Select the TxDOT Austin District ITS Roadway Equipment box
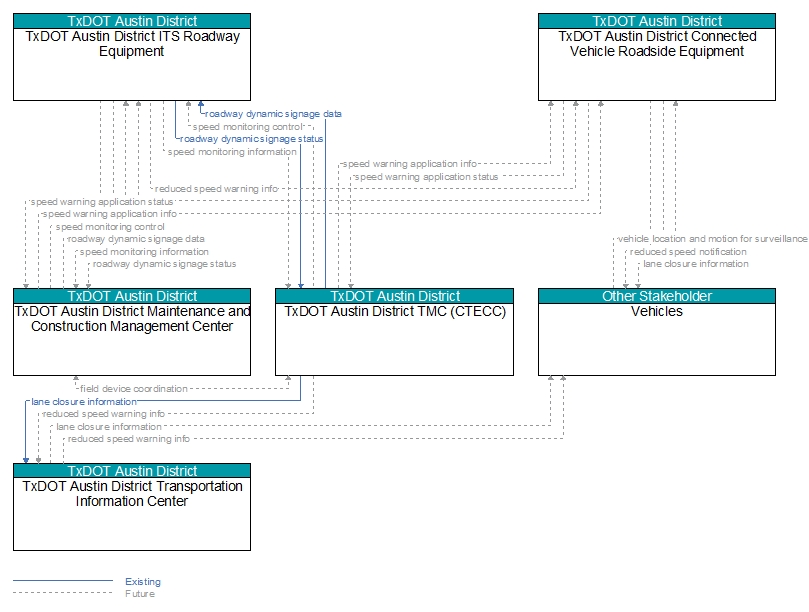 point(132,57)
